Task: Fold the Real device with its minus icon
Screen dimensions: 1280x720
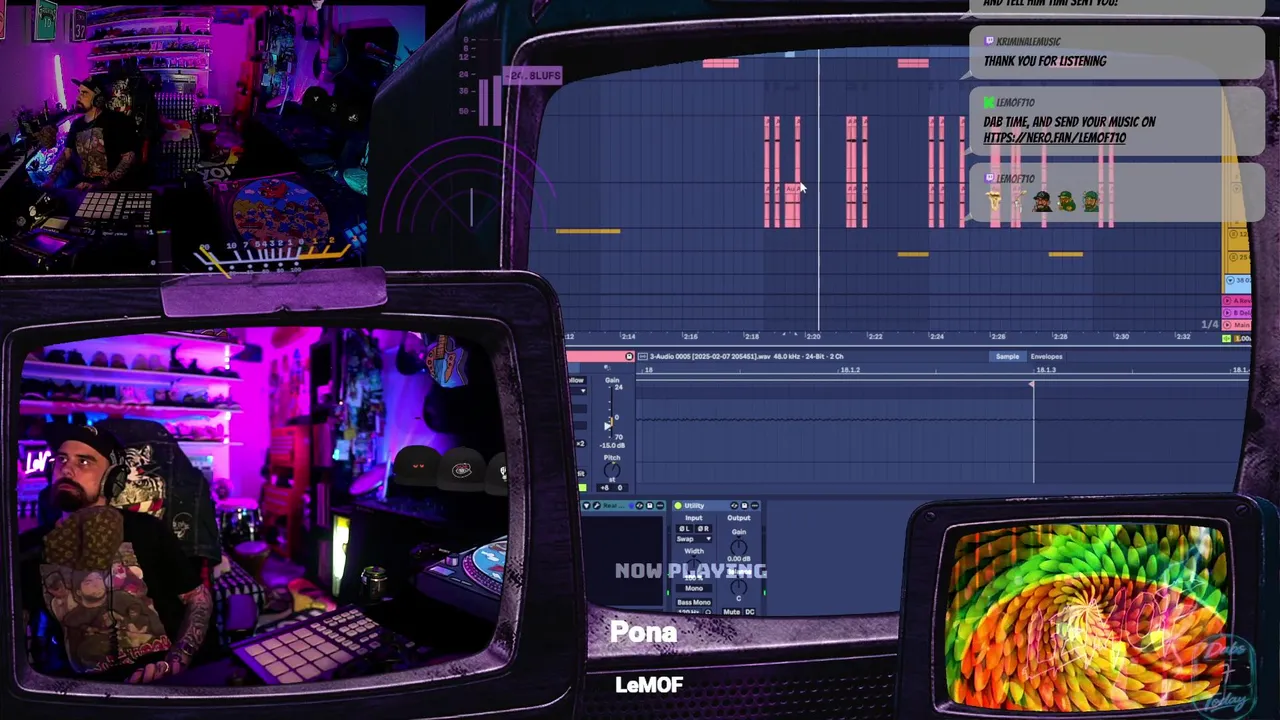Action: tap(660, 506)
